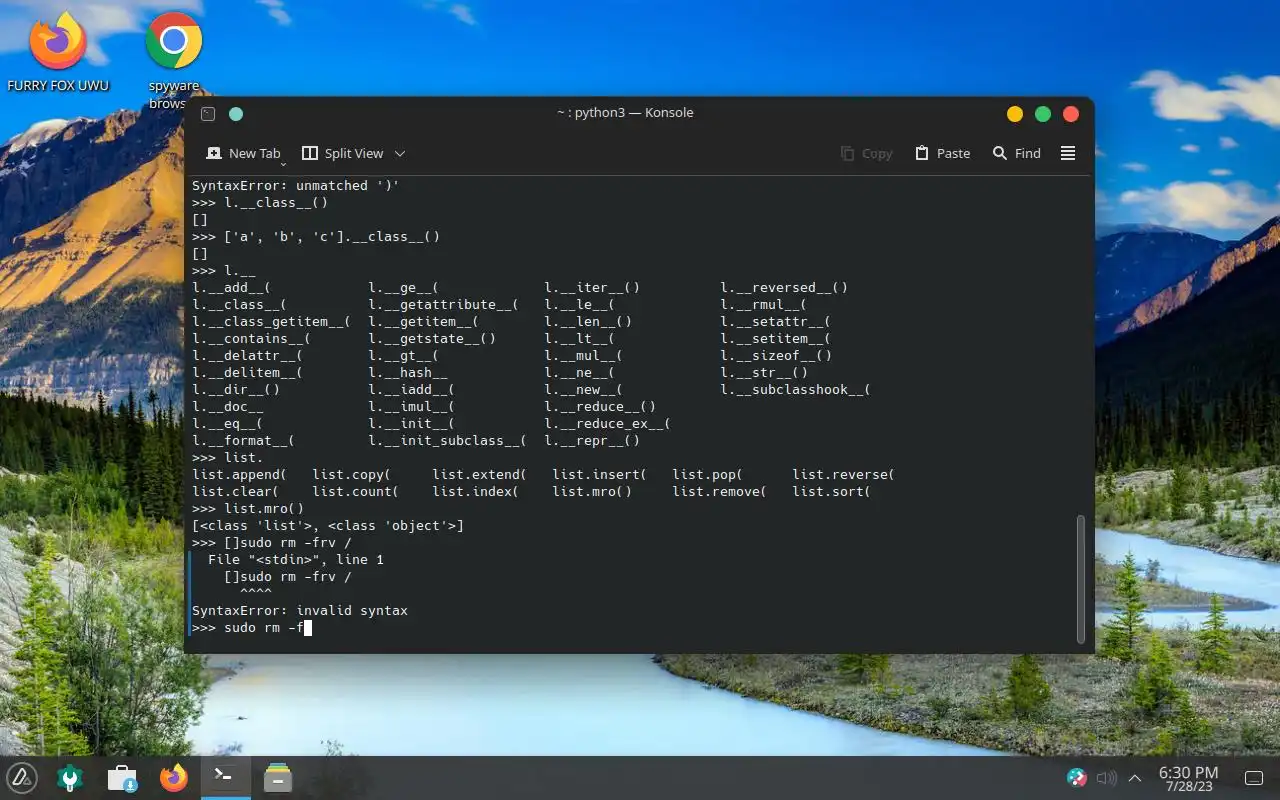1280x800 pixels.
Task: Click the line SyntaxError: unmatched ')'
Action: (296, 186)
